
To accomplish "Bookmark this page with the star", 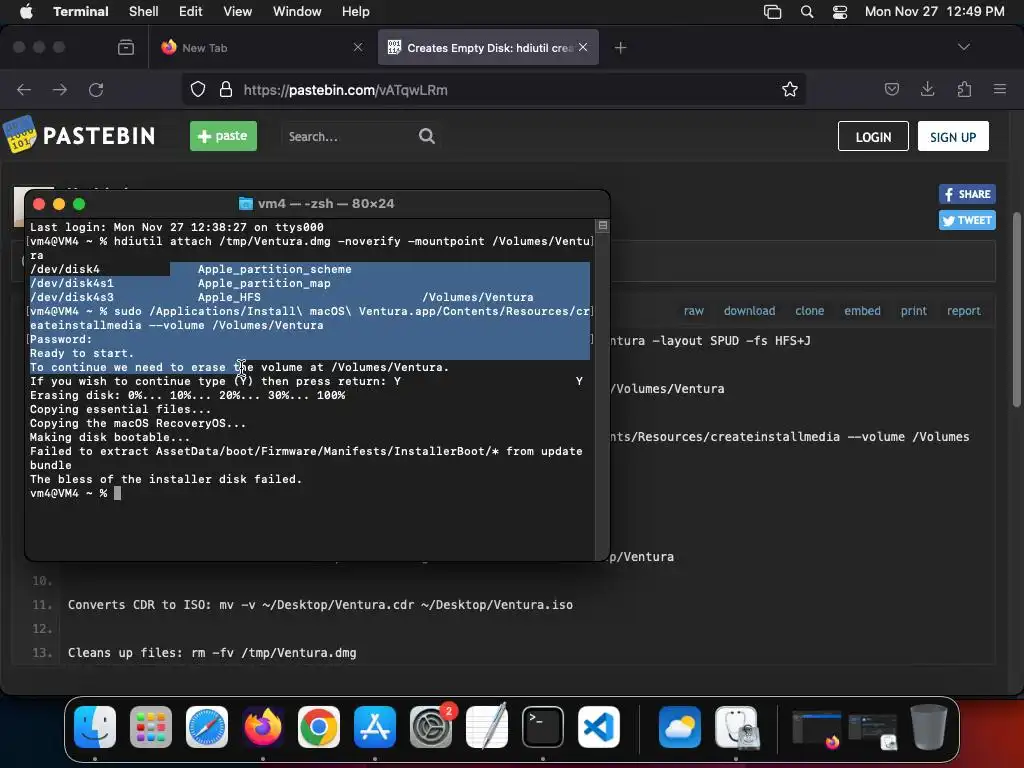I will (x=790, y=89).
